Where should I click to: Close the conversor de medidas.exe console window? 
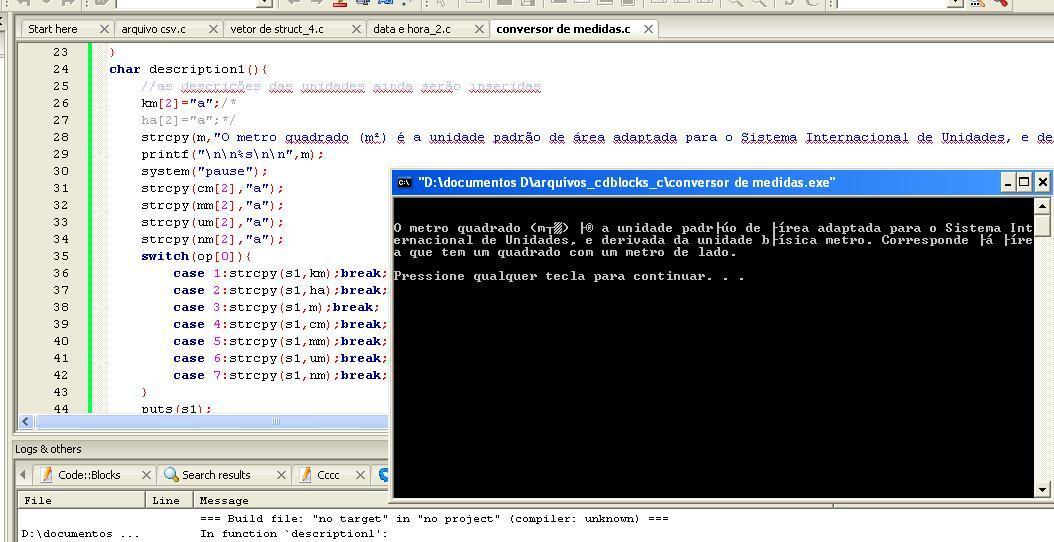coord(1041,182)
